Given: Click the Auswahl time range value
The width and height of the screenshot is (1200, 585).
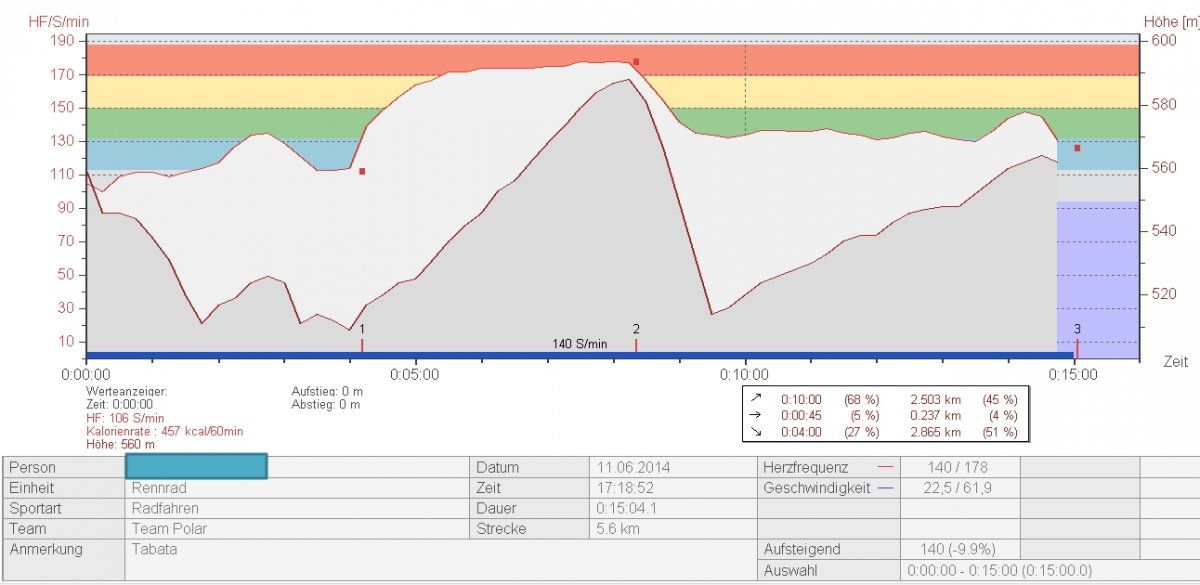Looking at the screenshot, I should point(1000,570).
